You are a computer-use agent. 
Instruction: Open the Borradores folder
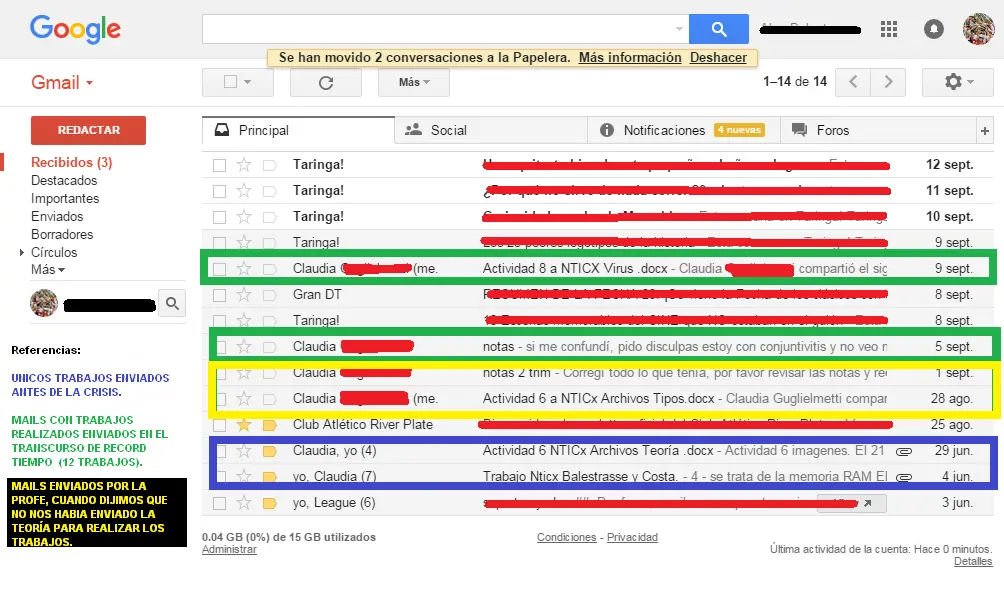tap(62, 234)
